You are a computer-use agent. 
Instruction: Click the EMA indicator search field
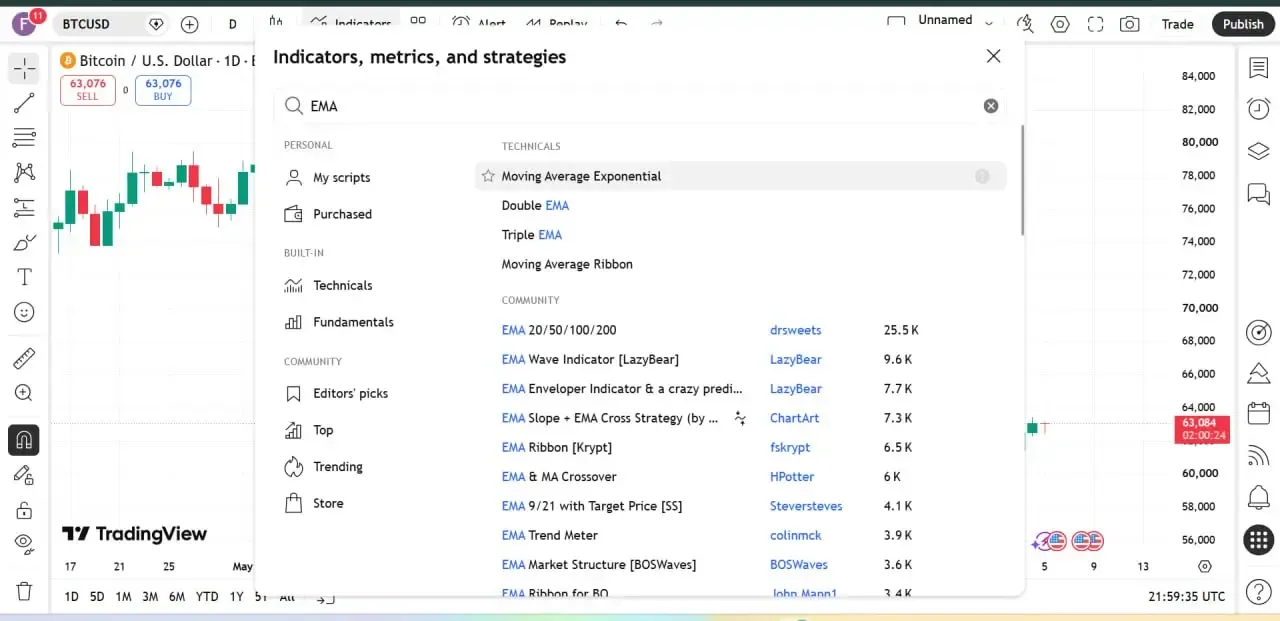640,106
